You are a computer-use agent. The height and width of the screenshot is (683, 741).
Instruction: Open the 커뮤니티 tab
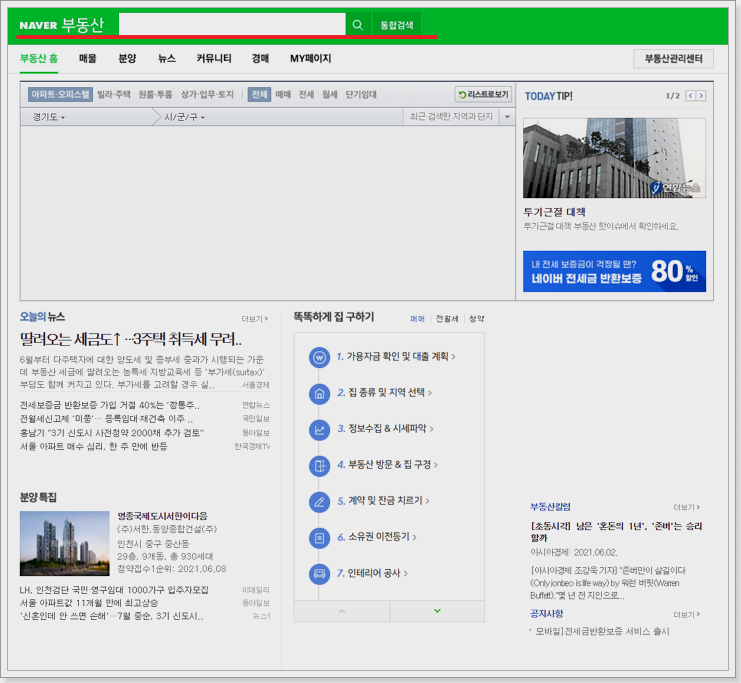214,59
